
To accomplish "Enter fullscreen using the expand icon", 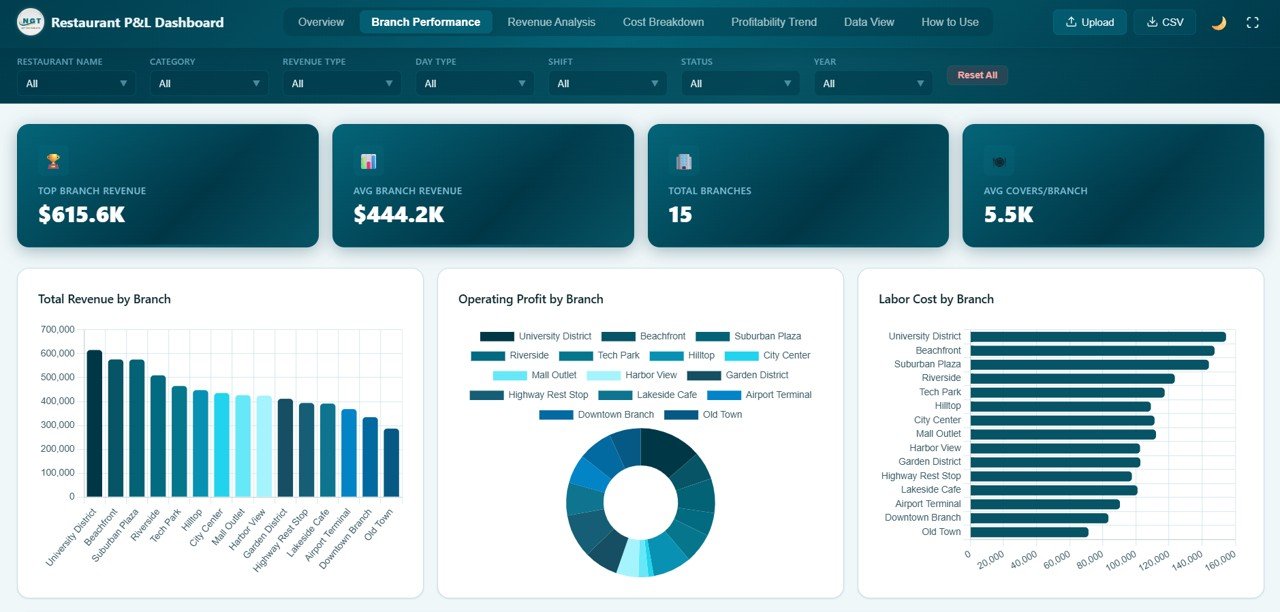I will point(1252,21).
